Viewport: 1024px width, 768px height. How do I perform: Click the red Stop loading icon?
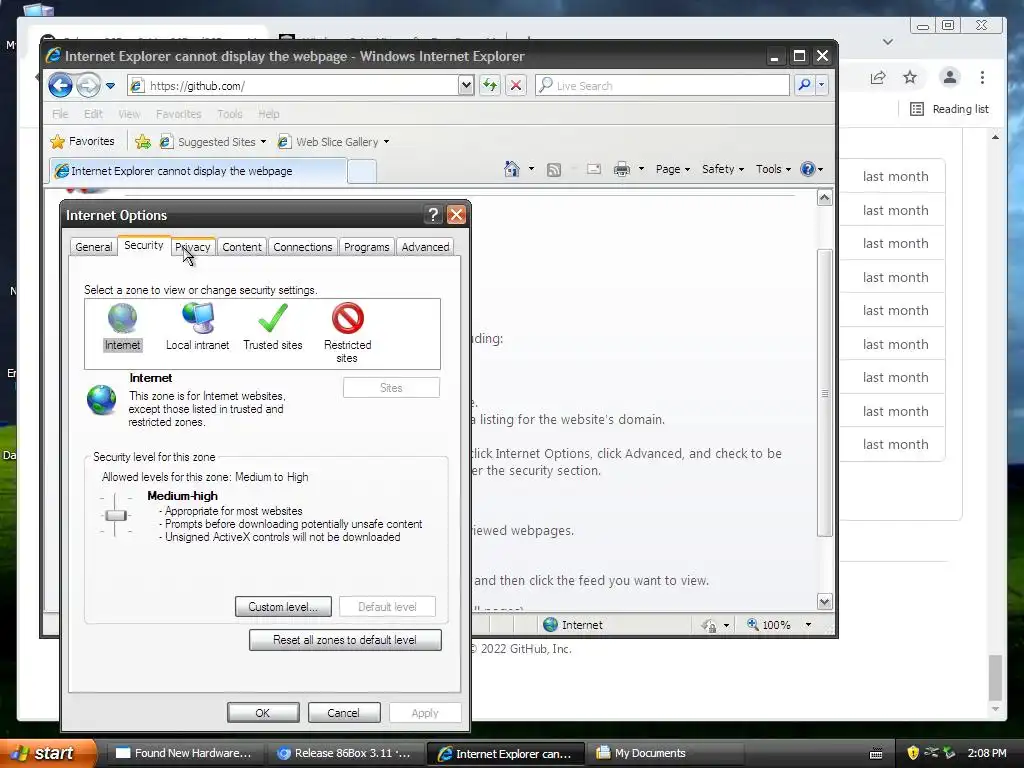pos(516,85)
